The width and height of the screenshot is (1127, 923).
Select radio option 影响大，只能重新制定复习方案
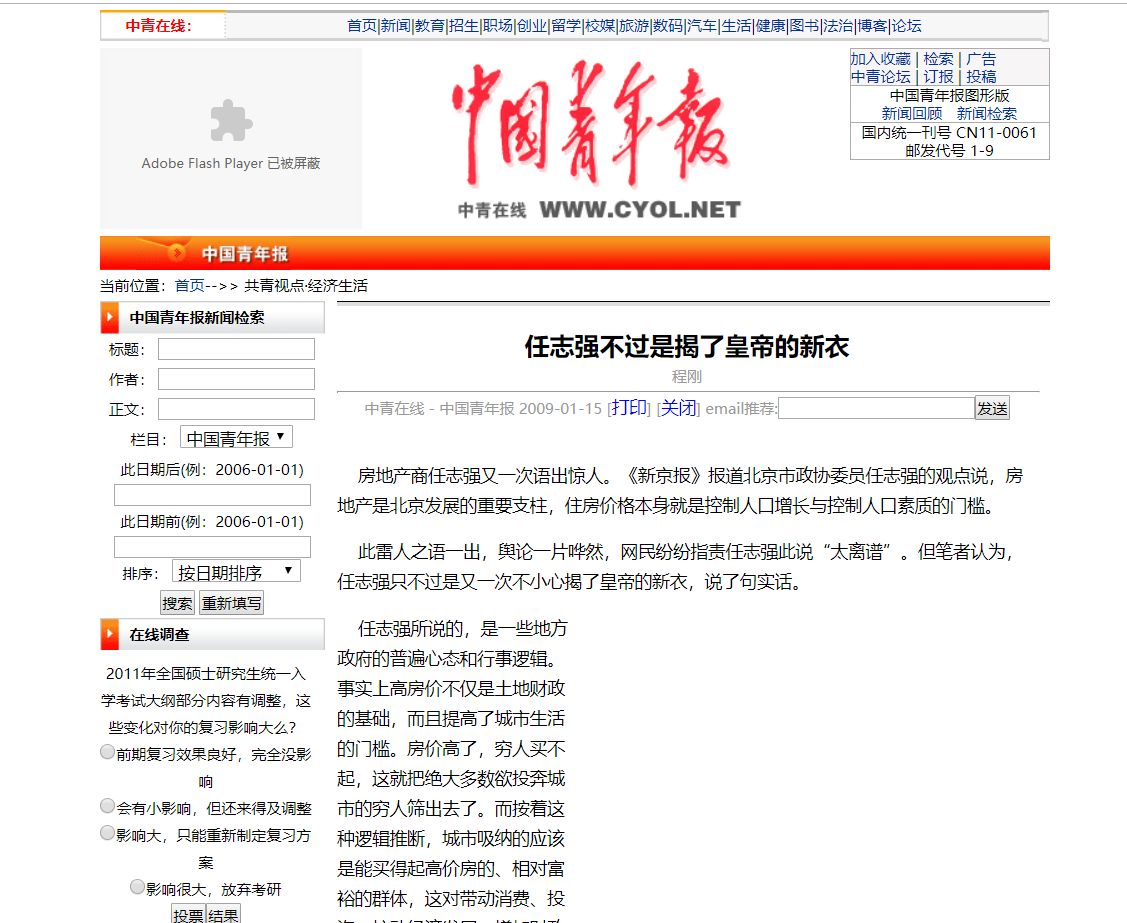point(107,832)
